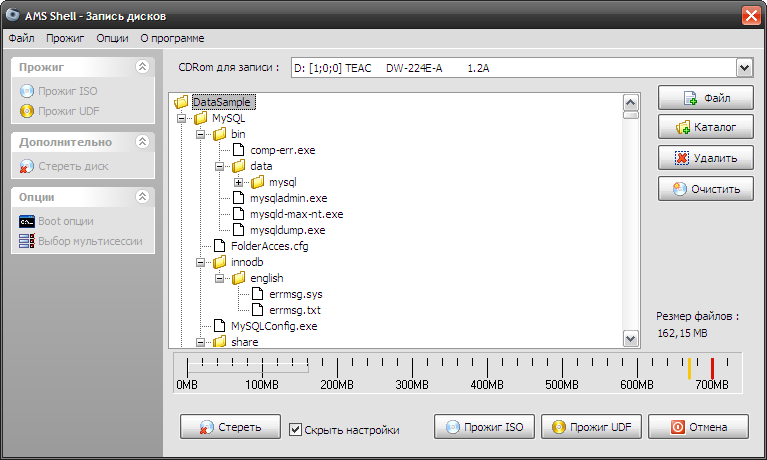Open the О программе menu

(172, 38)
